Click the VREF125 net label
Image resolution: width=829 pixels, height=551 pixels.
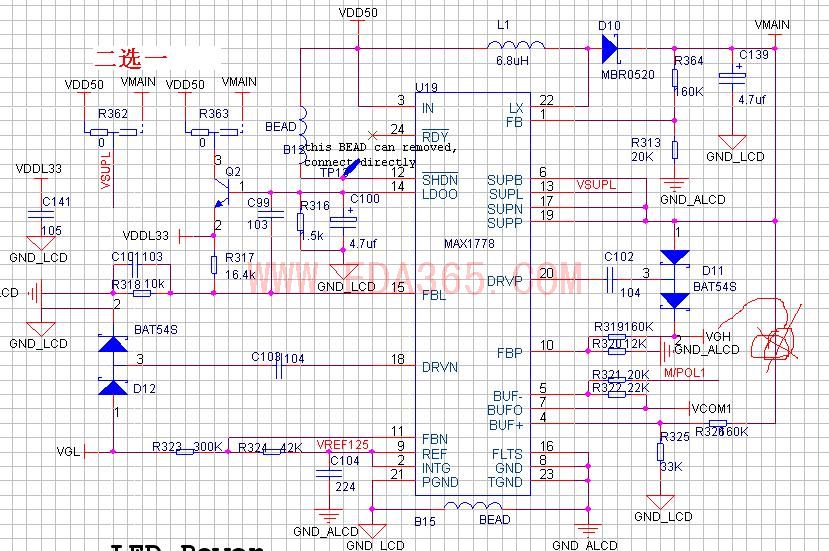[343, 445]
